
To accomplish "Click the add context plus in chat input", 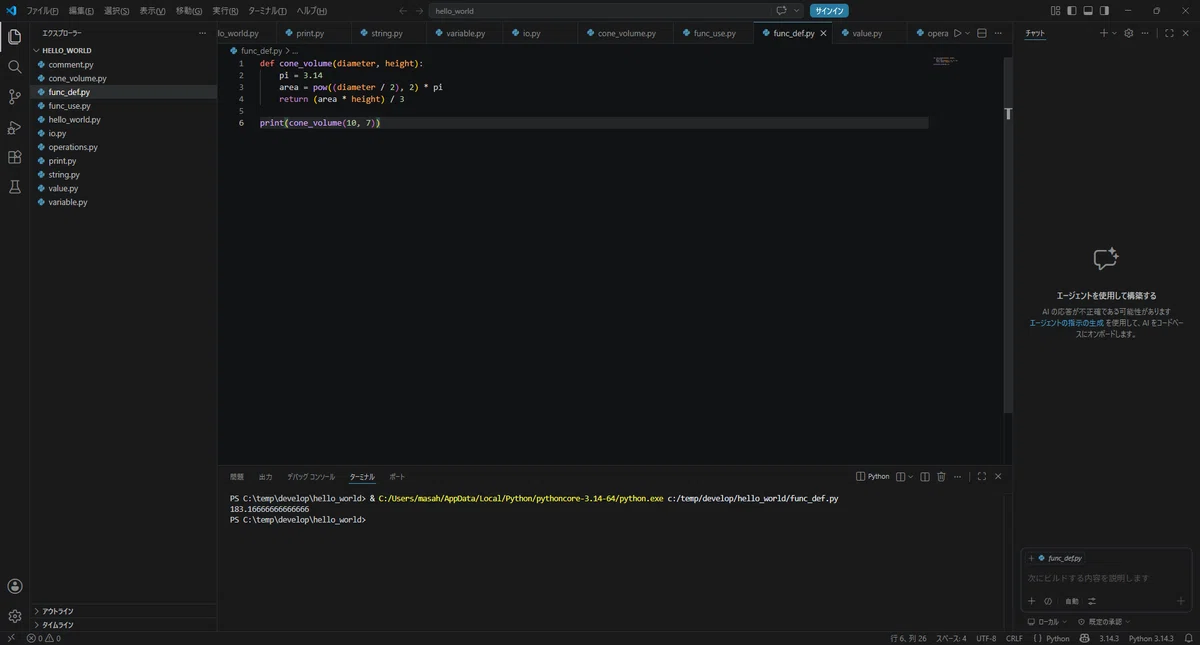I will (1032, 601).
